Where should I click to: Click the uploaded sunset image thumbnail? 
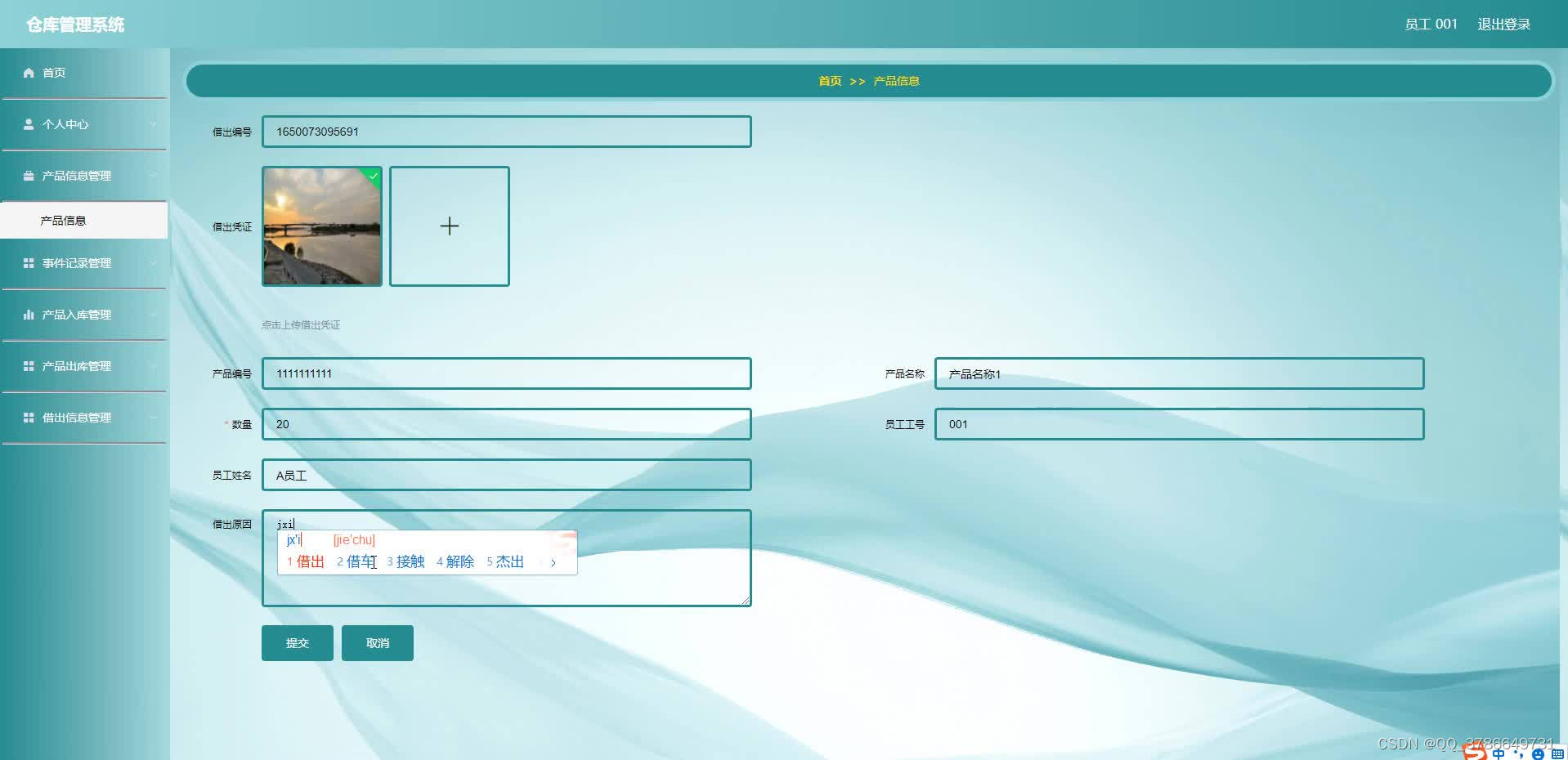click(x=322, y=226)
